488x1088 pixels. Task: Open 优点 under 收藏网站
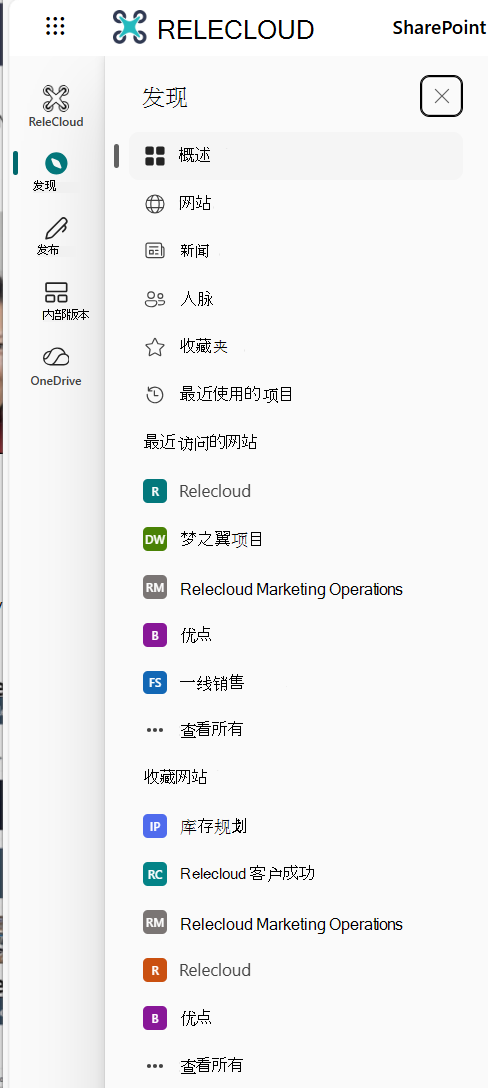tap(196, 1019)
